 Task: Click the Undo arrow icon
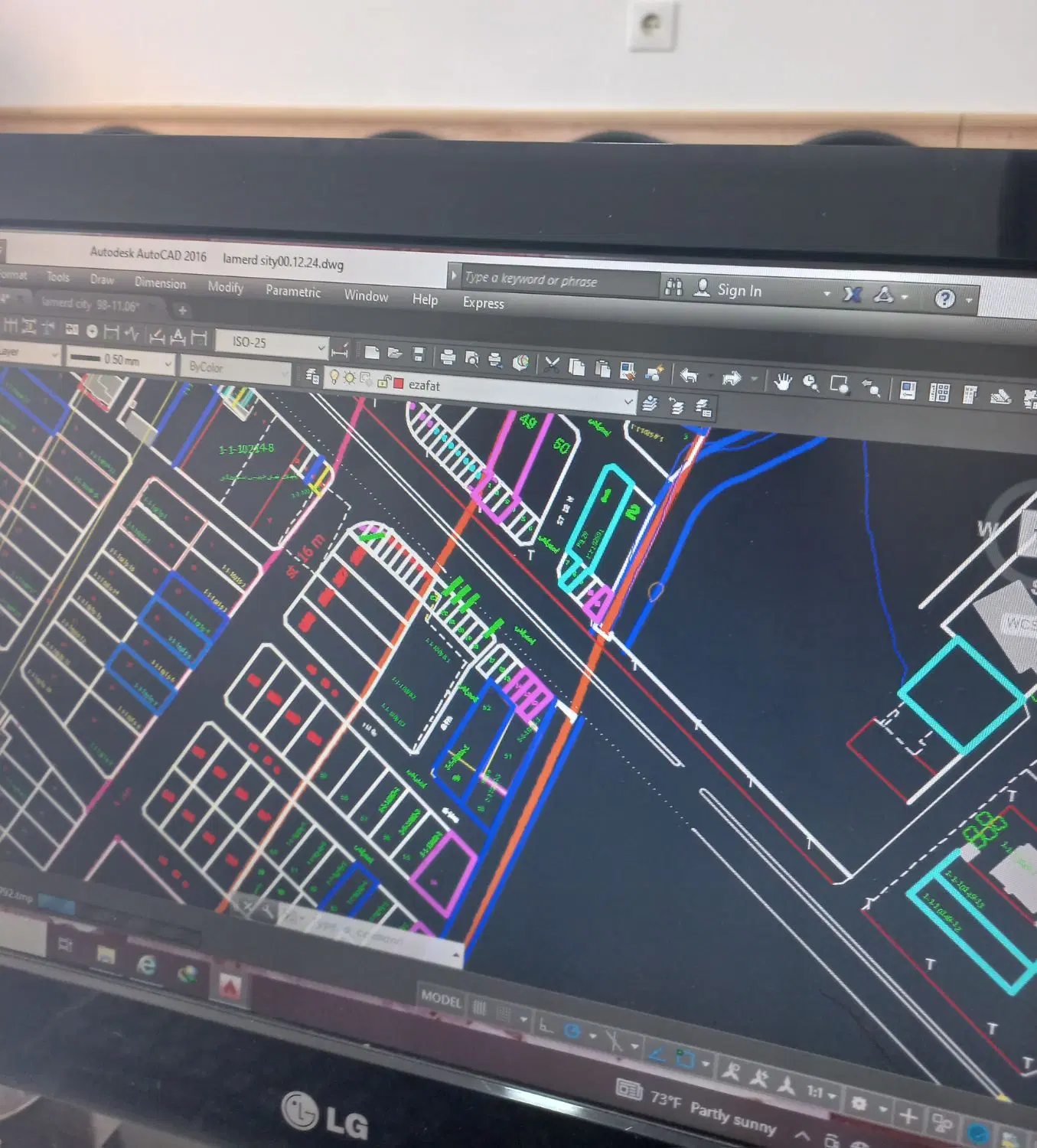coord(689,375)
